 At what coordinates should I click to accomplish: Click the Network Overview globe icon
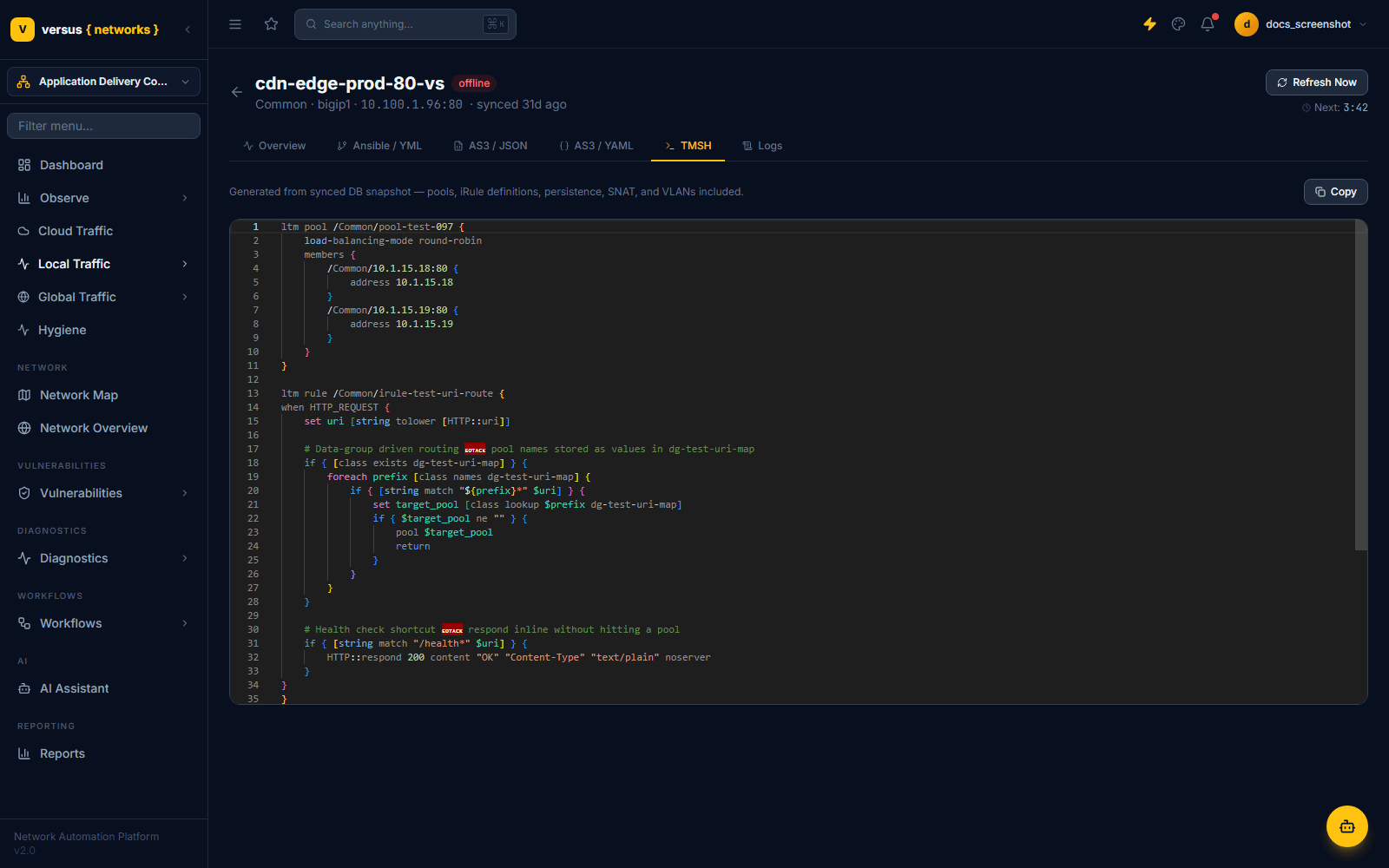(x=24, y=428)
